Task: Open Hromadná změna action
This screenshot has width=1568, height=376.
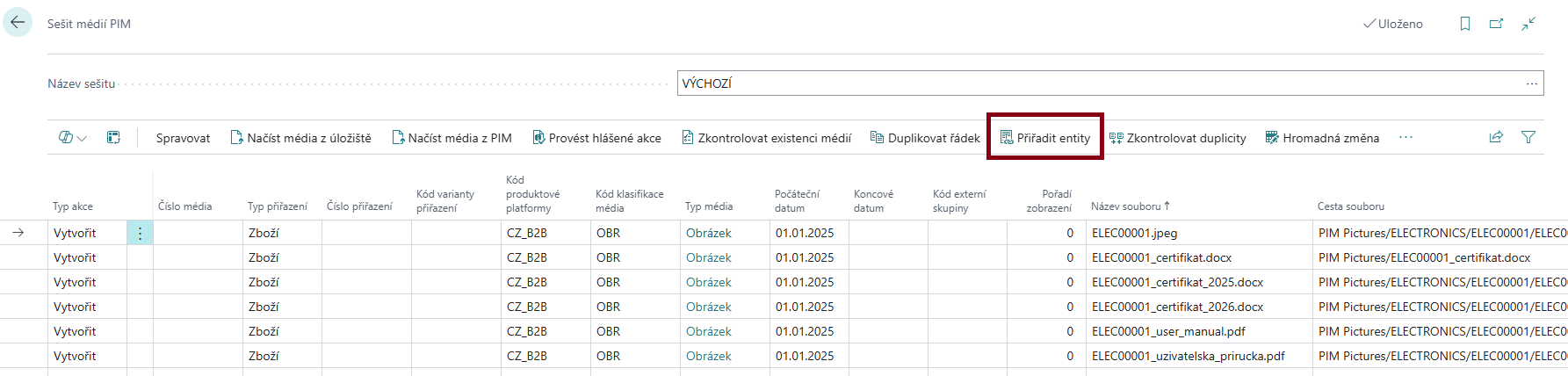Action: coord(1322,138)
